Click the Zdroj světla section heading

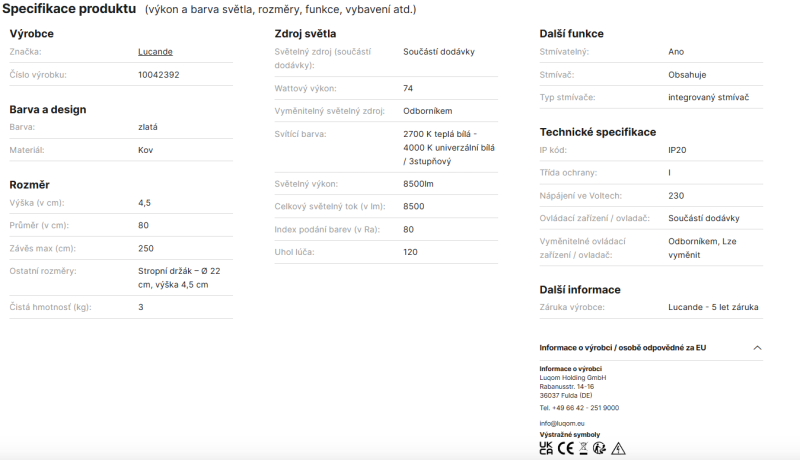coord(305,34)
